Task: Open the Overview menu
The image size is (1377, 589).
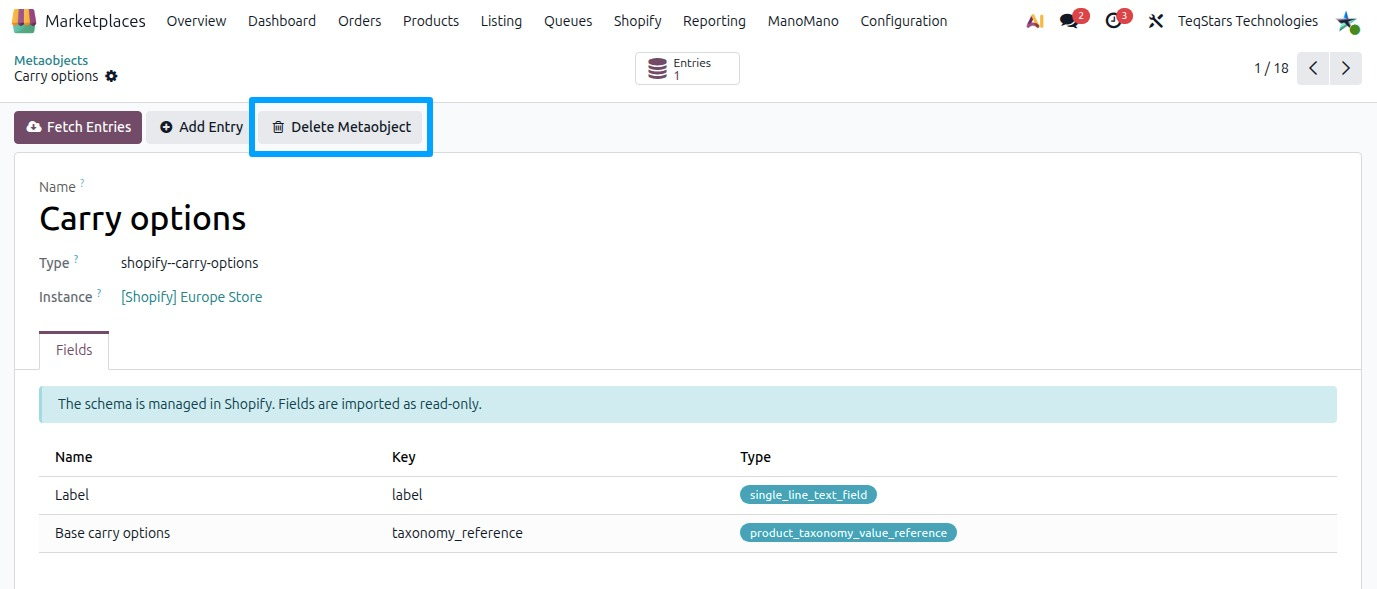Action: [196, 21]
